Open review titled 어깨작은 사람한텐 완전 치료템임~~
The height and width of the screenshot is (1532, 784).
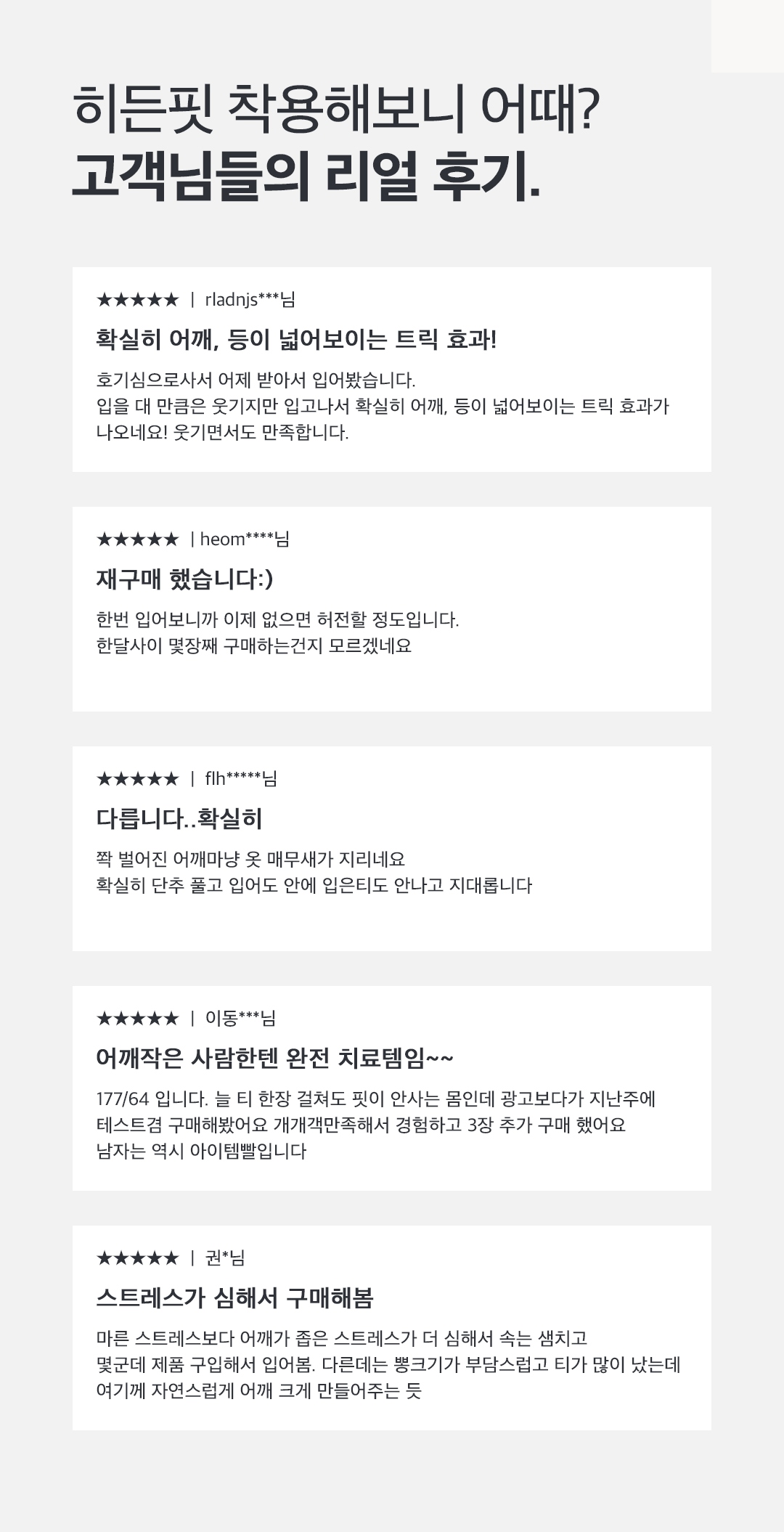[274, 1059]
